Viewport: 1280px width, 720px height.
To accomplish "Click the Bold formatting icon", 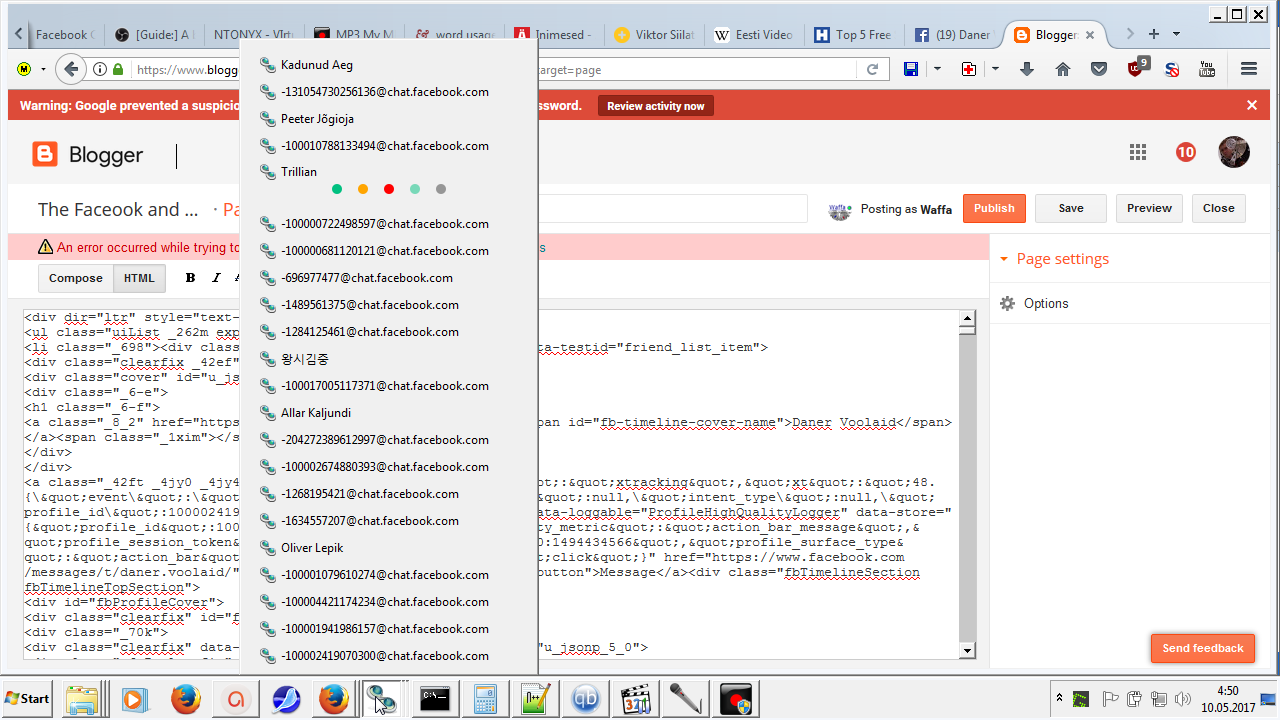I will 190,278.
